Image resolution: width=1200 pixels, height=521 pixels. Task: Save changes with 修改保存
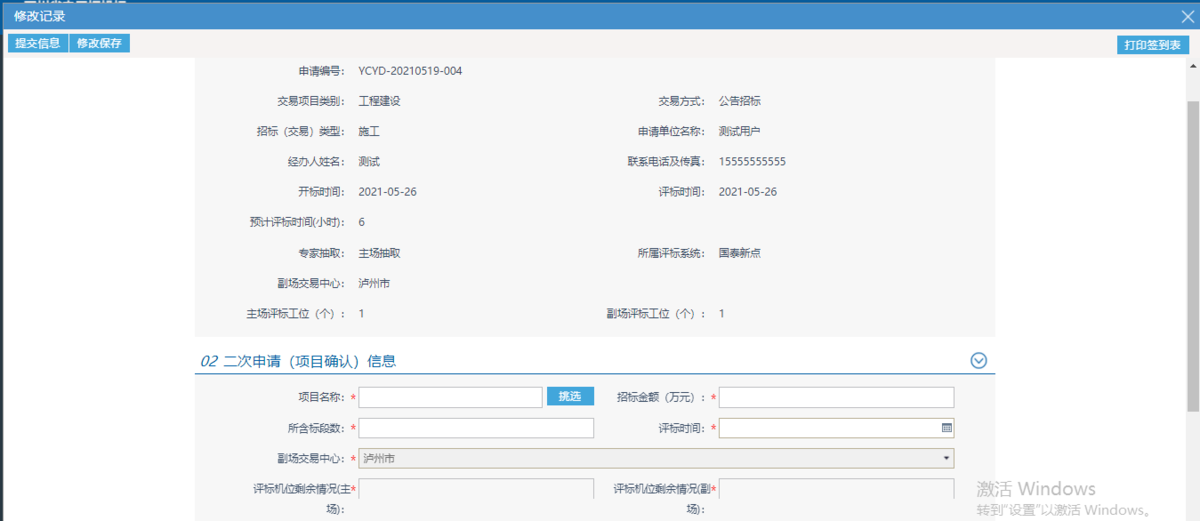[99, 43]
